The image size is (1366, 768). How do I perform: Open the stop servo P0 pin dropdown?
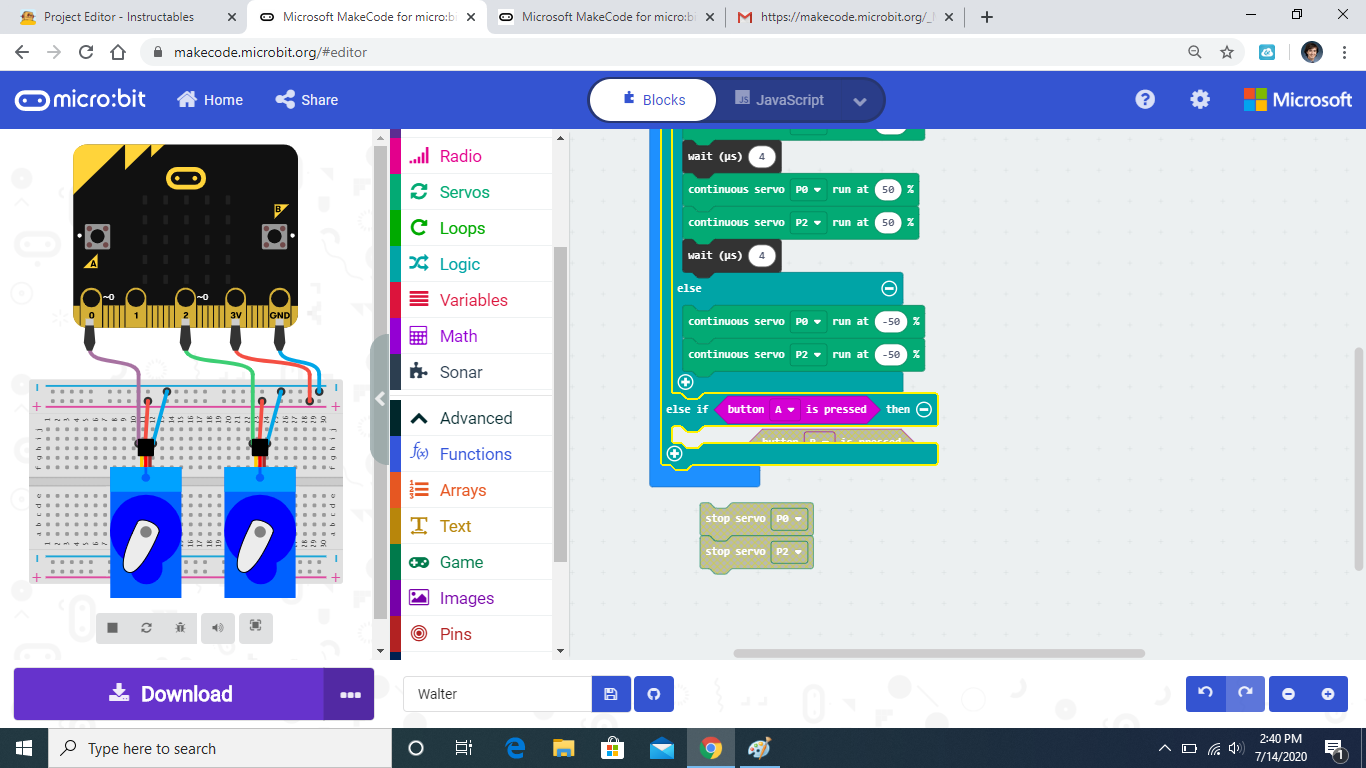pos(789,519)
